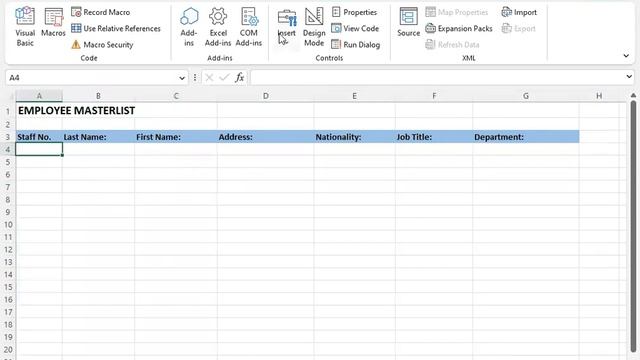Select the First Name: header cell
The image size is (640, 360).
176,137
